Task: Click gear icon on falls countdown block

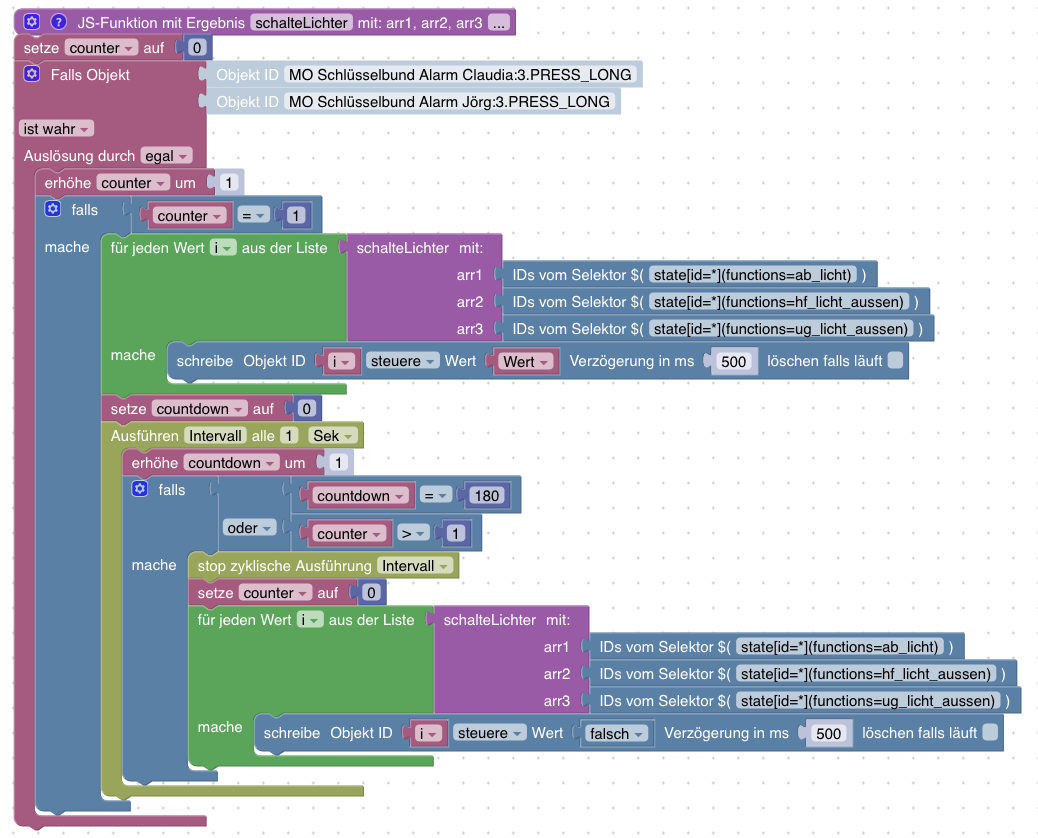Action: pyautogui.click(x=140, y=489)
